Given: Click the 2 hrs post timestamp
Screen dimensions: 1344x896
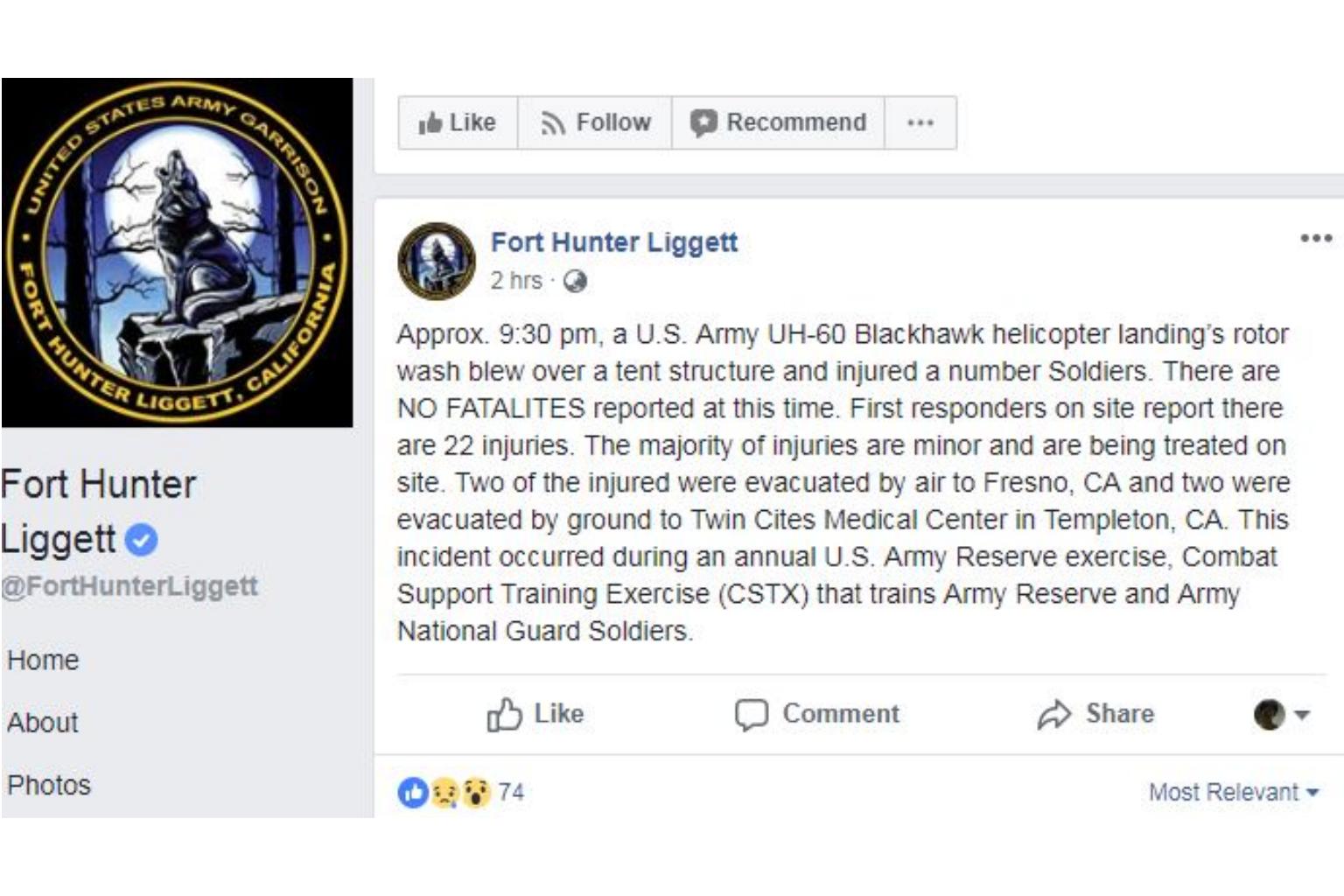Looking at the screenshot, I should [x=515, y=281].
